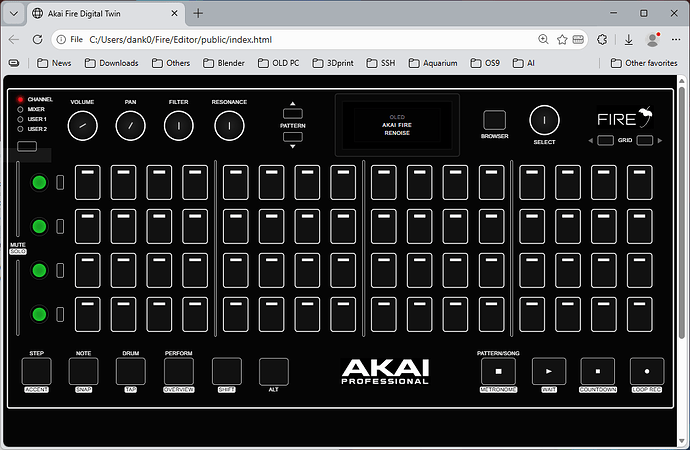This screenshot has height=450, width=690.
Task: Open a new tab with the plus button
Action: pyautogui.click(x=198, y=14)
